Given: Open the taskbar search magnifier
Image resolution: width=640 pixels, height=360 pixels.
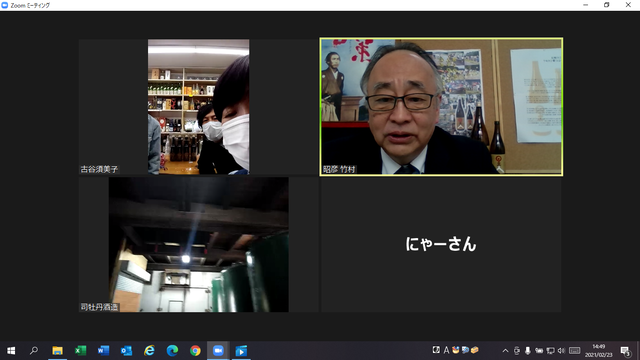Looking at the screenshot, I should pyautogui.click(x=34, y=351).
